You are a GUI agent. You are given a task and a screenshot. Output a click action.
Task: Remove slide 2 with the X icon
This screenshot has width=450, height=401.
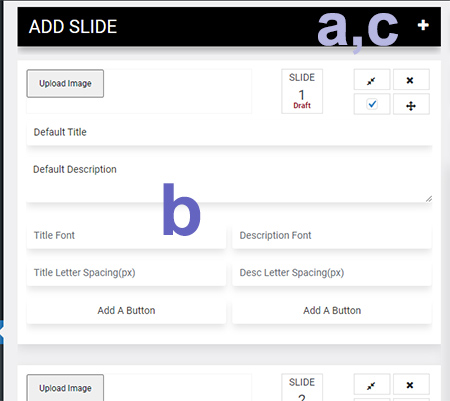click(x=411, y=385)
